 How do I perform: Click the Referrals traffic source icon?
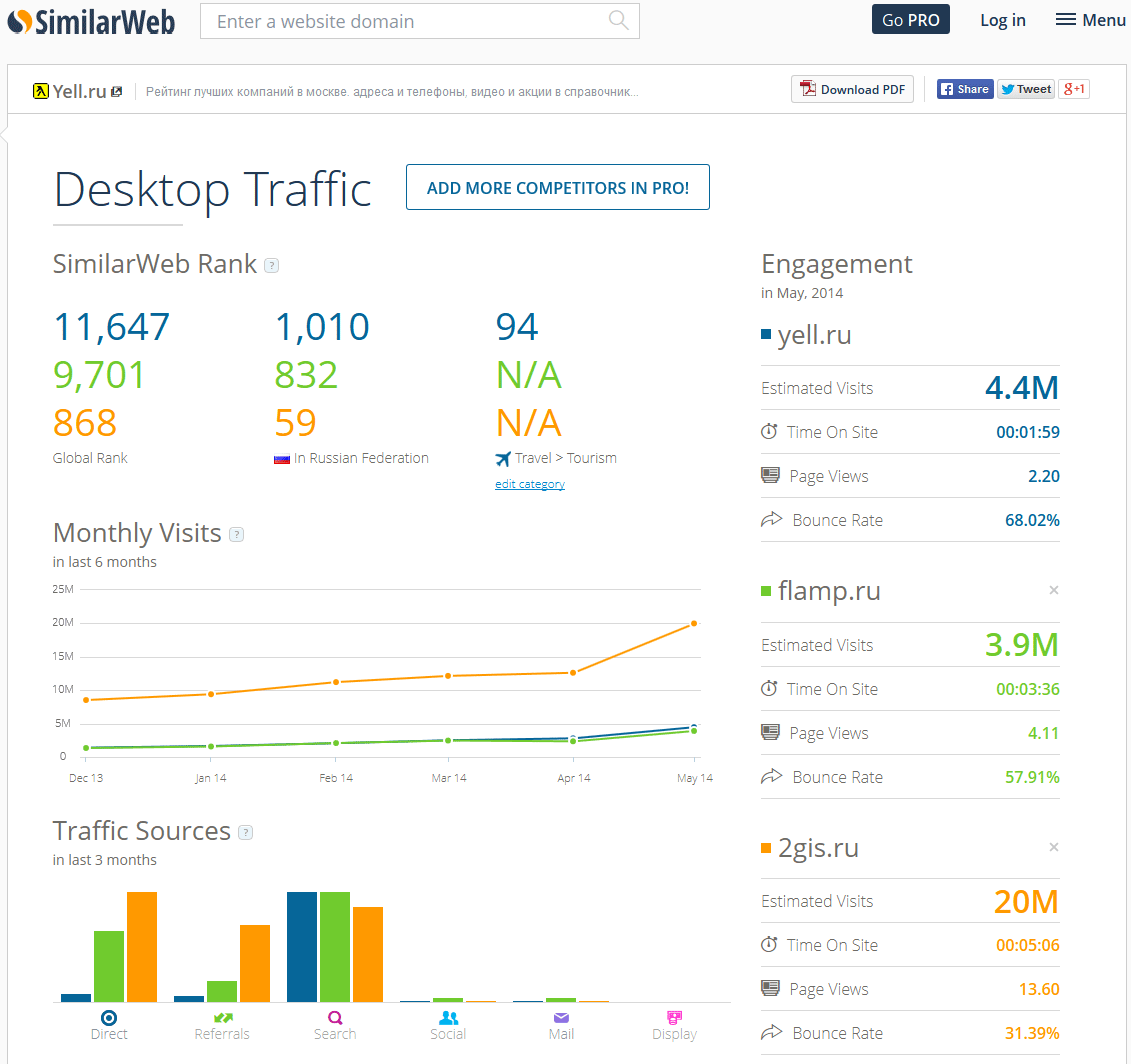pyautogui.click(x=223, y=1018)
